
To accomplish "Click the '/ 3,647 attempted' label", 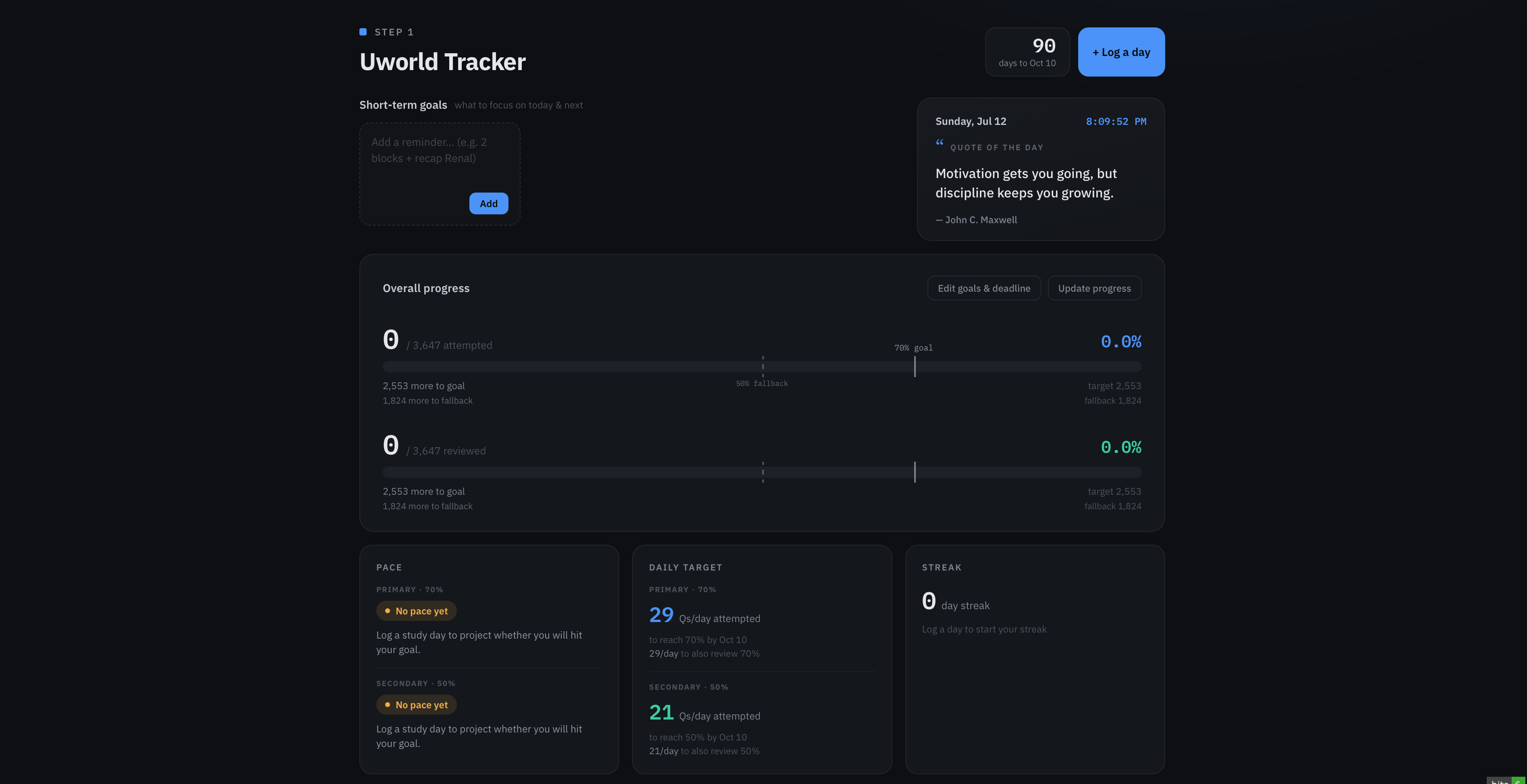I will pos(449,346).
